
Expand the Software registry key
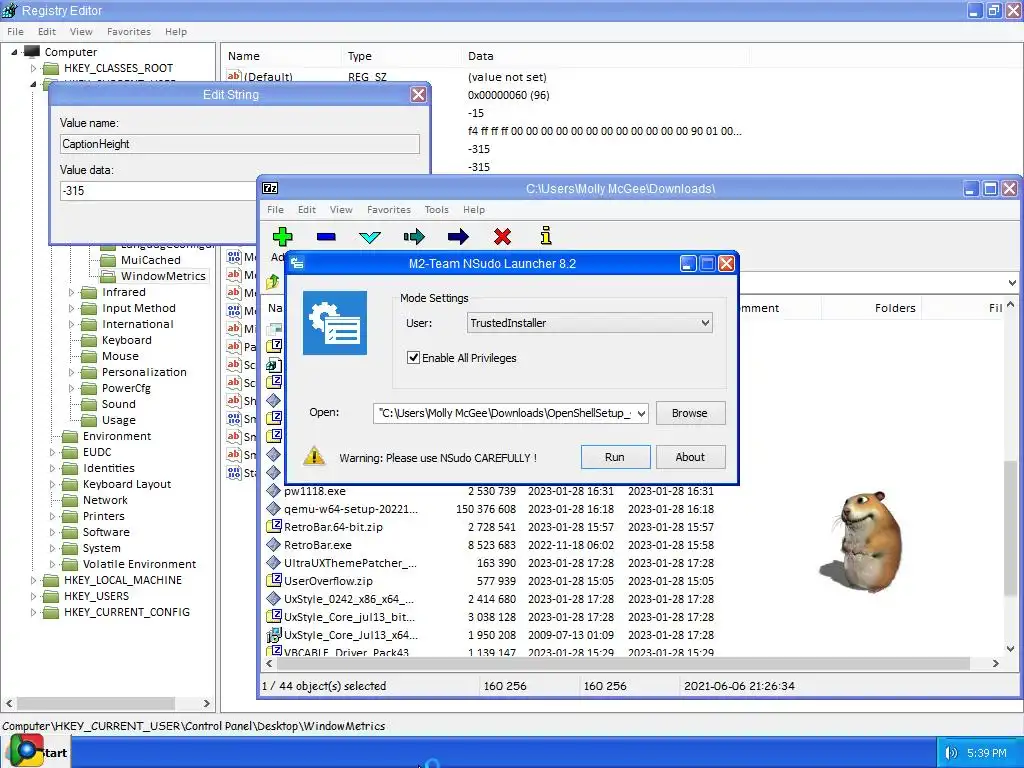click(x=52, y=532)
